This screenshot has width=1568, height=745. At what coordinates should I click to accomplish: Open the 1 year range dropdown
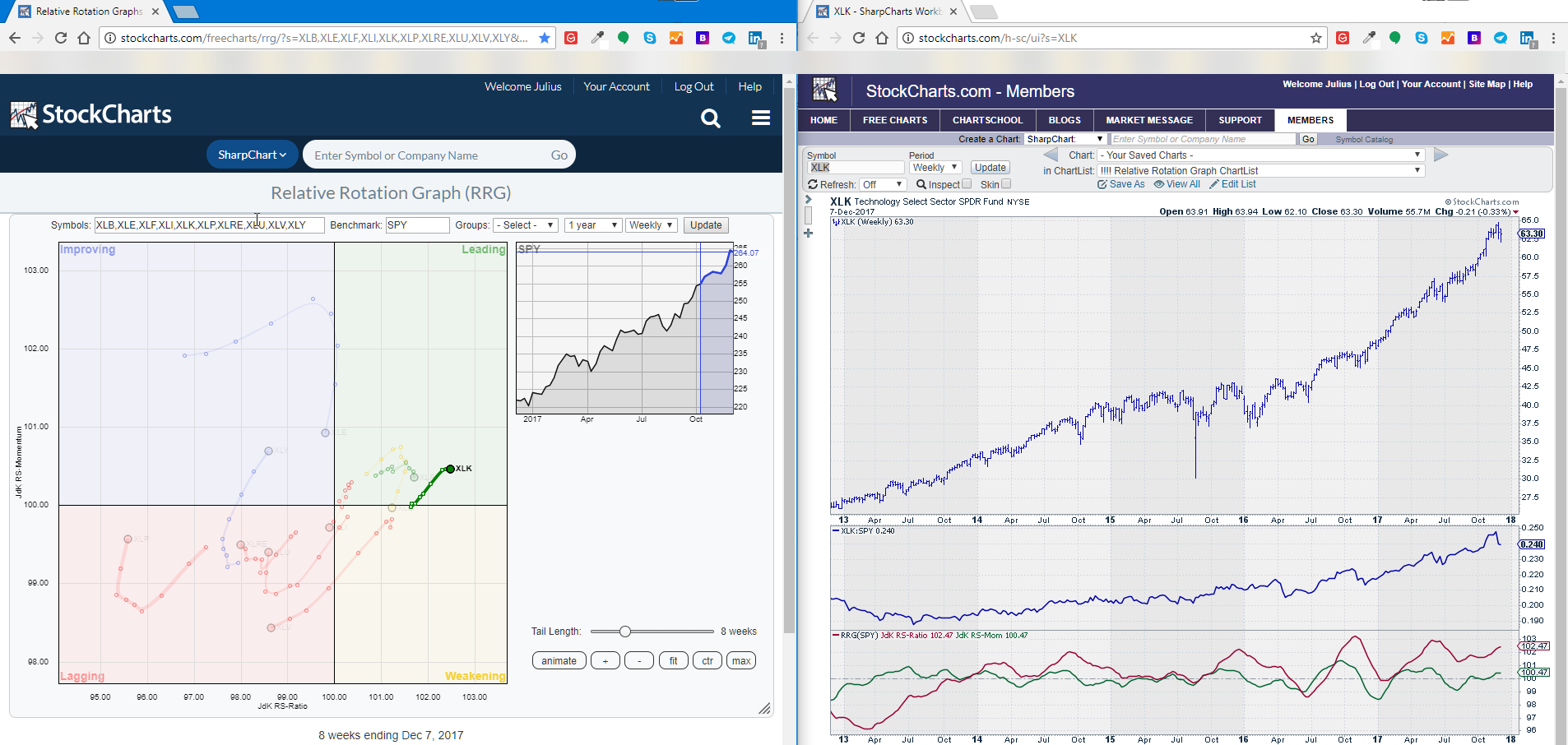click(x=593, y=225)
